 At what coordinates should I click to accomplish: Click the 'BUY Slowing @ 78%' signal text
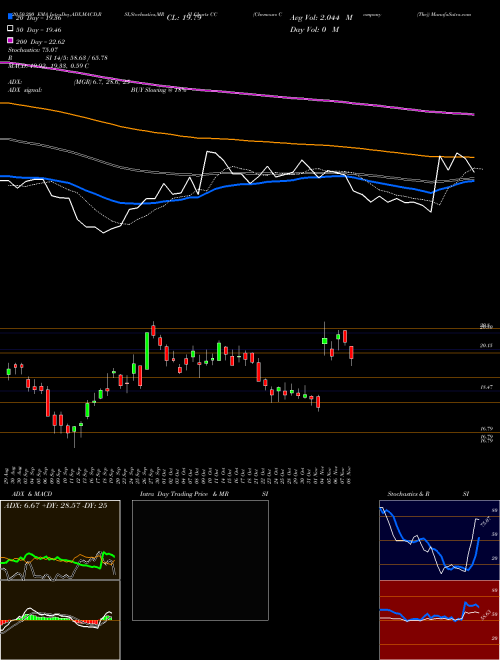point(158,90)
